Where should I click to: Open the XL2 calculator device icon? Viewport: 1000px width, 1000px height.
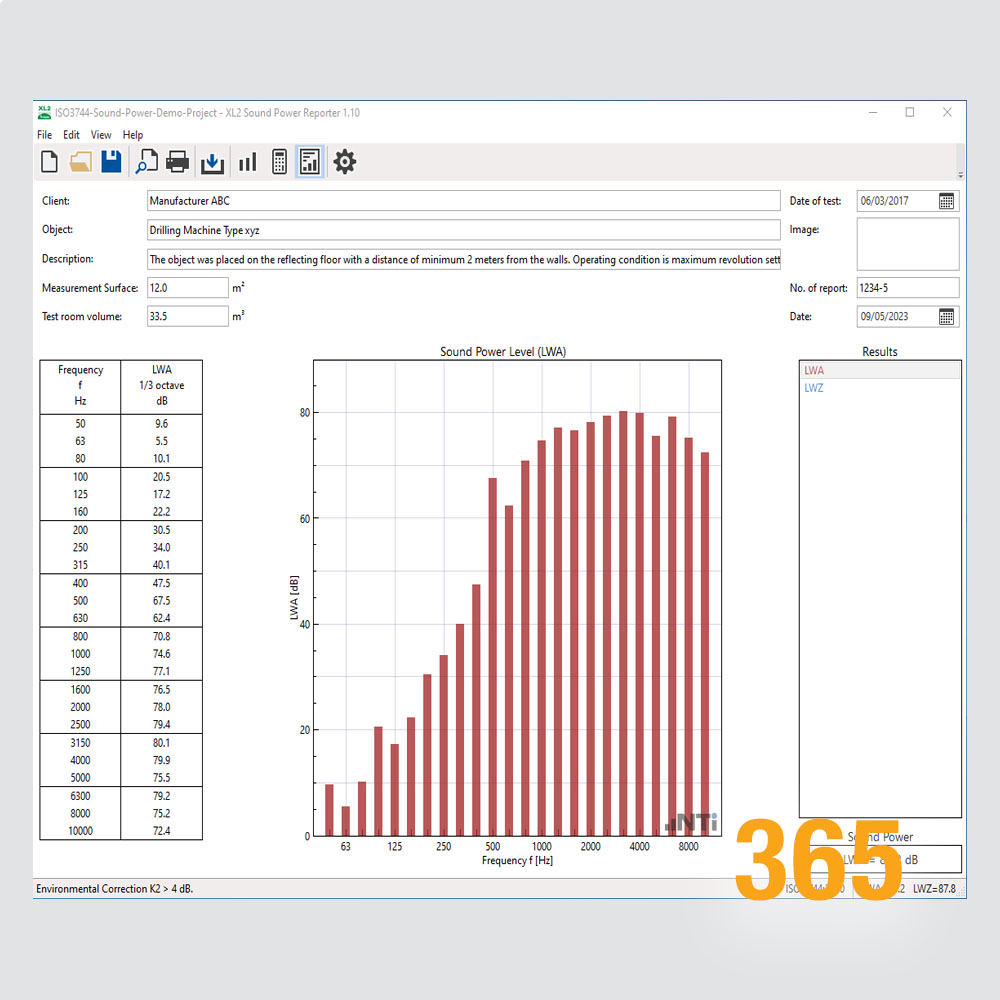coord(279,161)
